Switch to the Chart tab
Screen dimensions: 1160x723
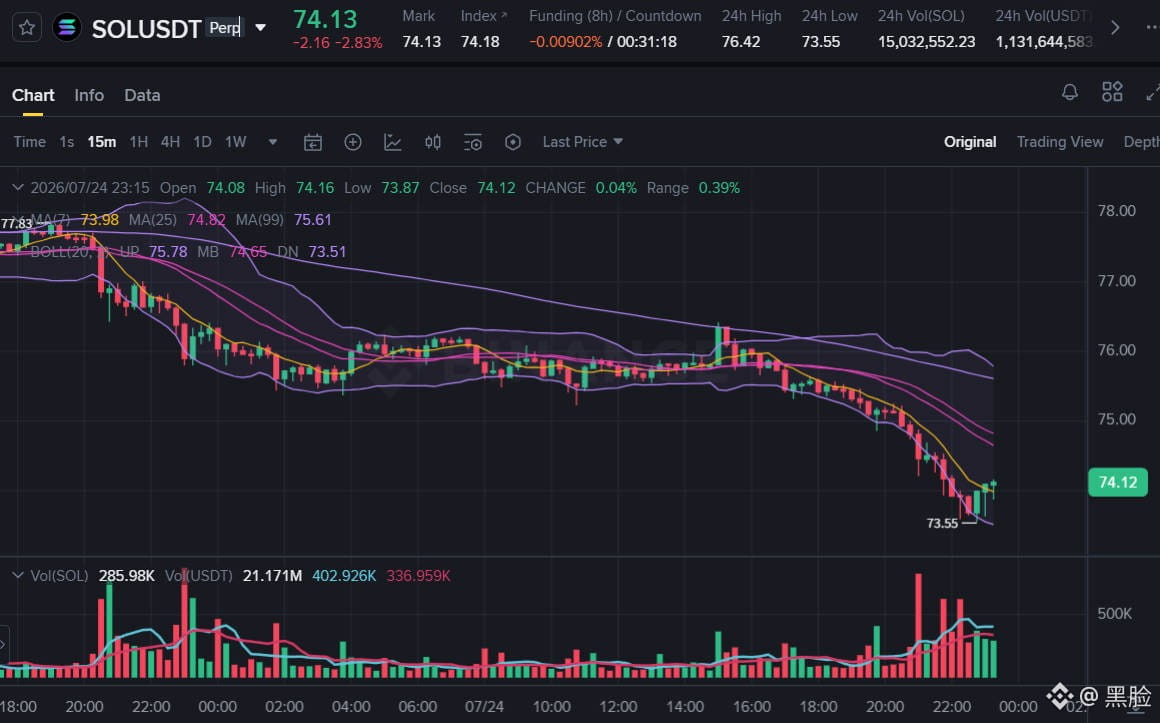33,95
